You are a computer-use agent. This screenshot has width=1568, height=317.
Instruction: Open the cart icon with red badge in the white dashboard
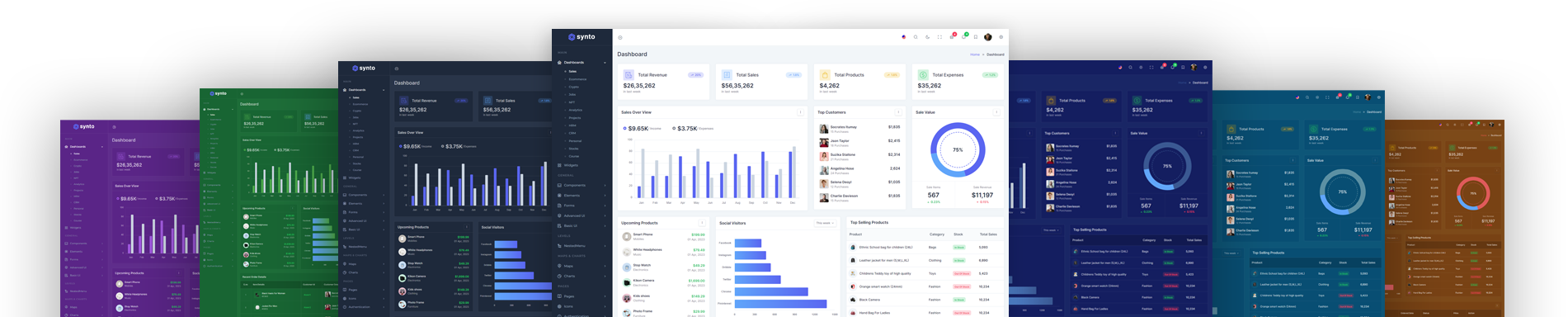pyautogui.click(x=952, y=36)
